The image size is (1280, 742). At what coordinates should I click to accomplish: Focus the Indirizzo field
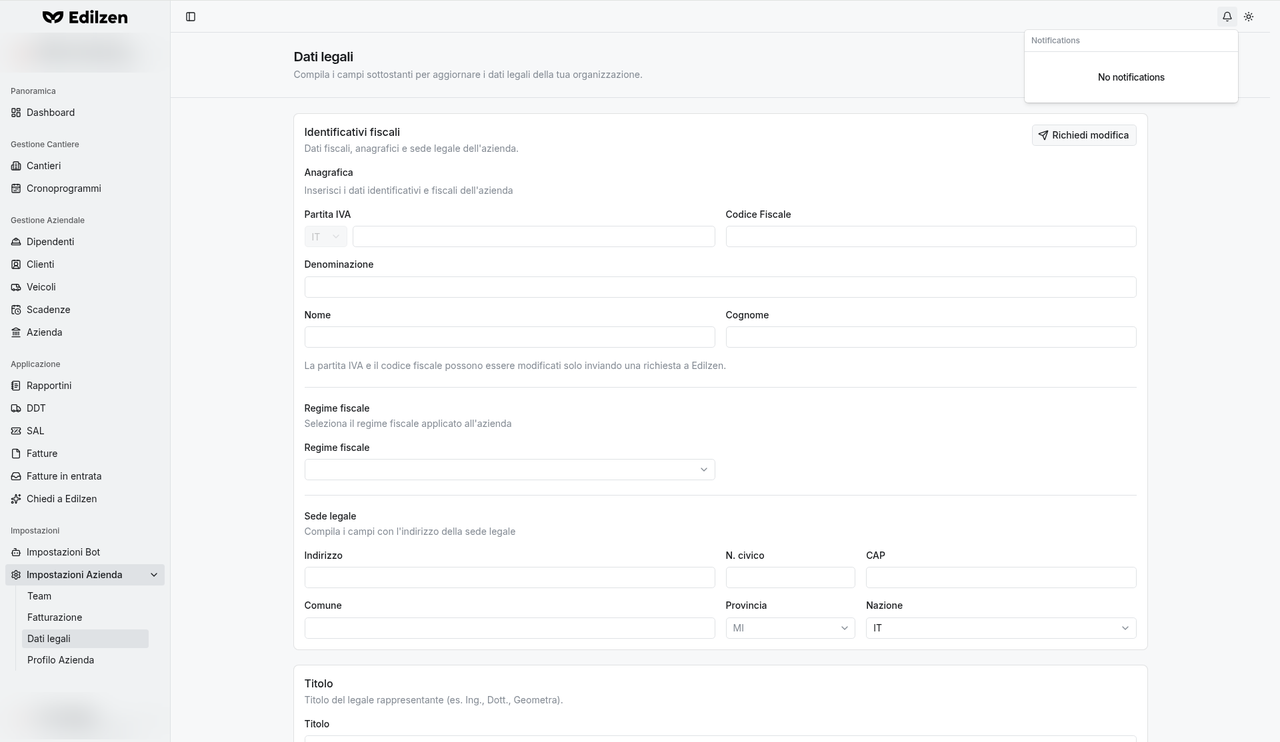tap(509, 577)
